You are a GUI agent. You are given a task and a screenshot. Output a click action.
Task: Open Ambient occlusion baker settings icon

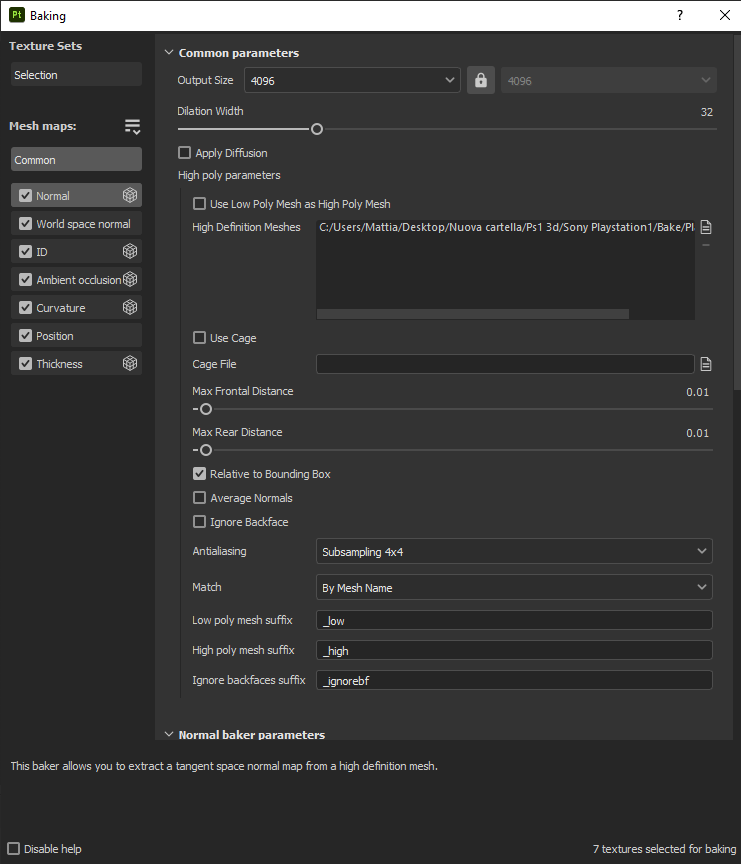[x=131, y=279]
